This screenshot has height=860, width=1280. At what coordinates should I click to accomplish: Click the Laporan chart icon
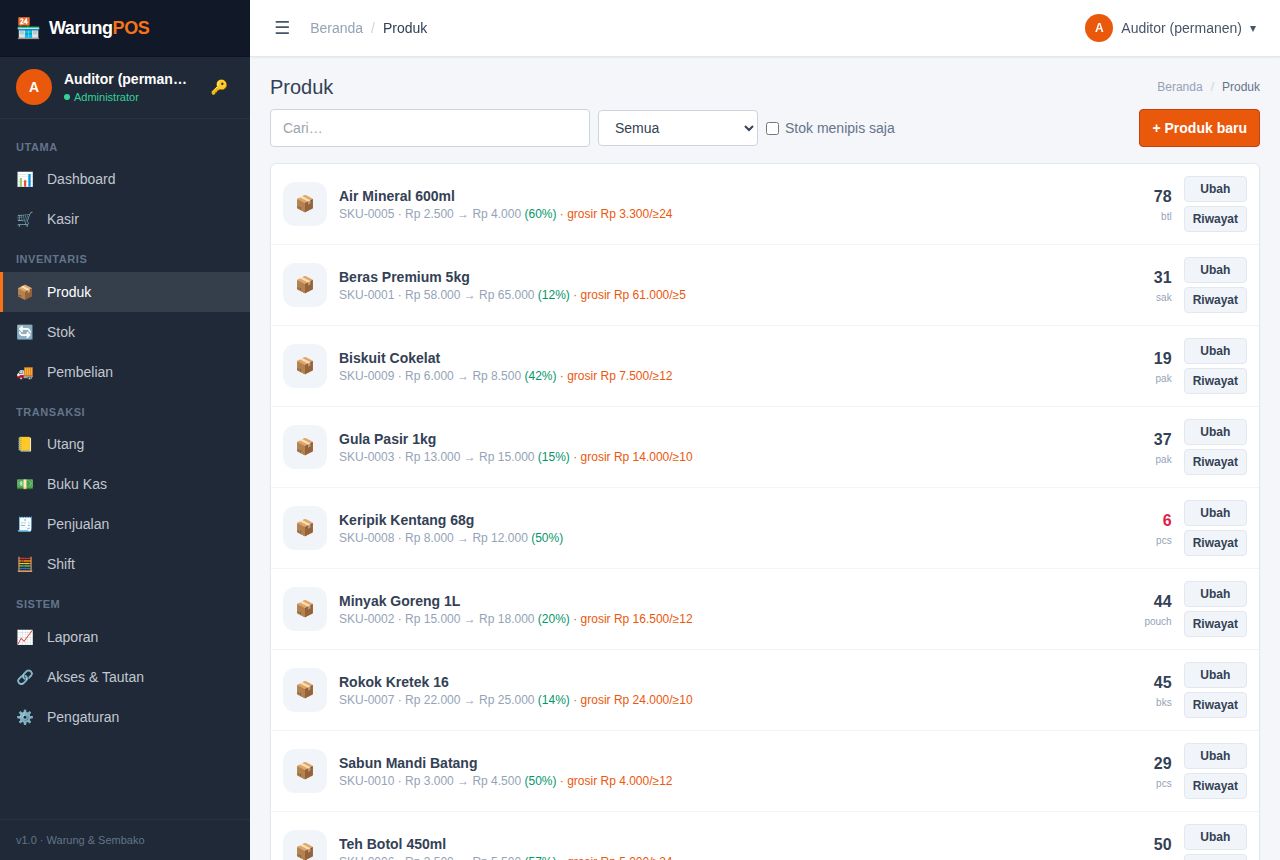coord(25,637)
